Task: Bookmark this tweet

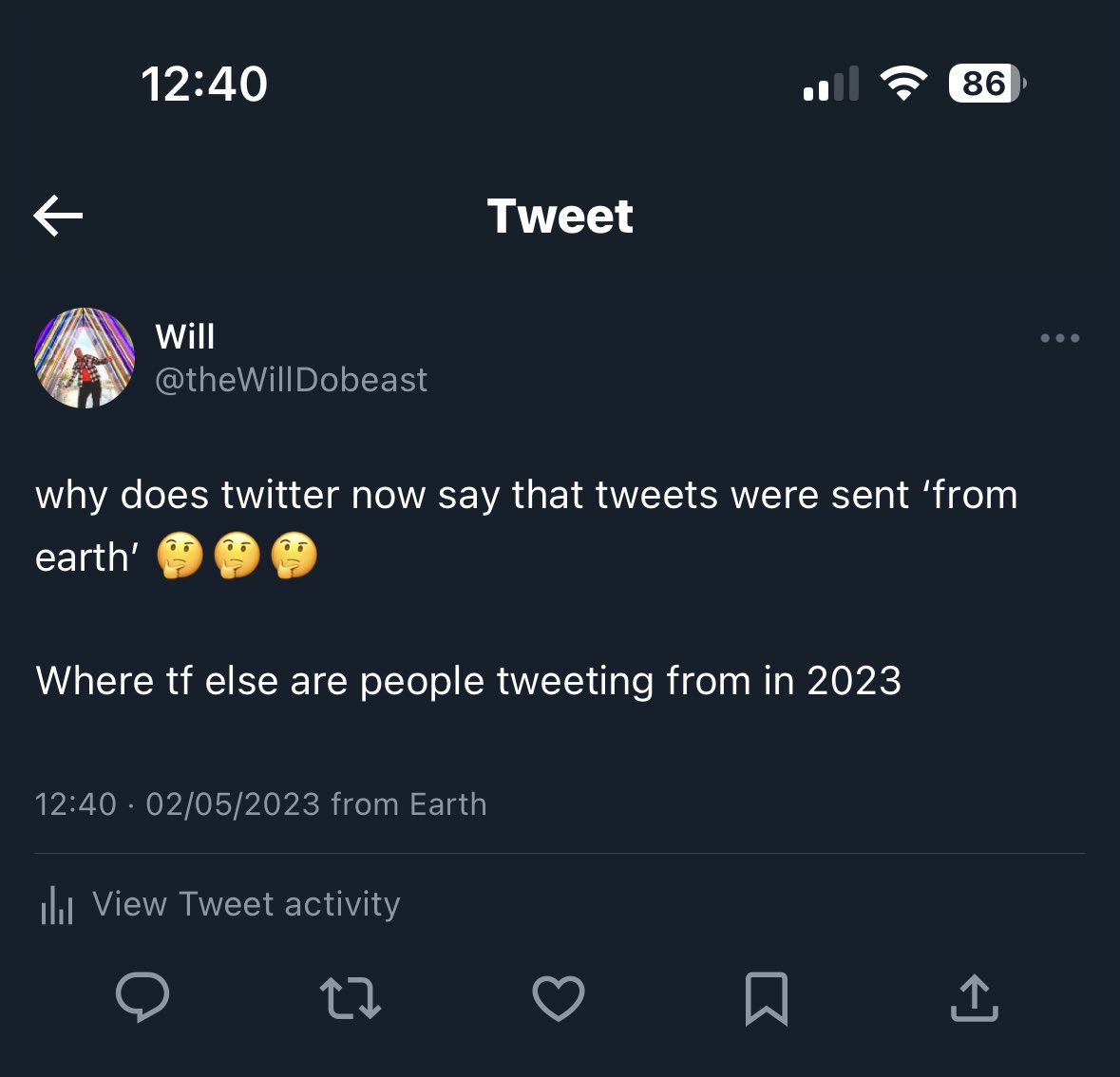Action: pos(767,998)
